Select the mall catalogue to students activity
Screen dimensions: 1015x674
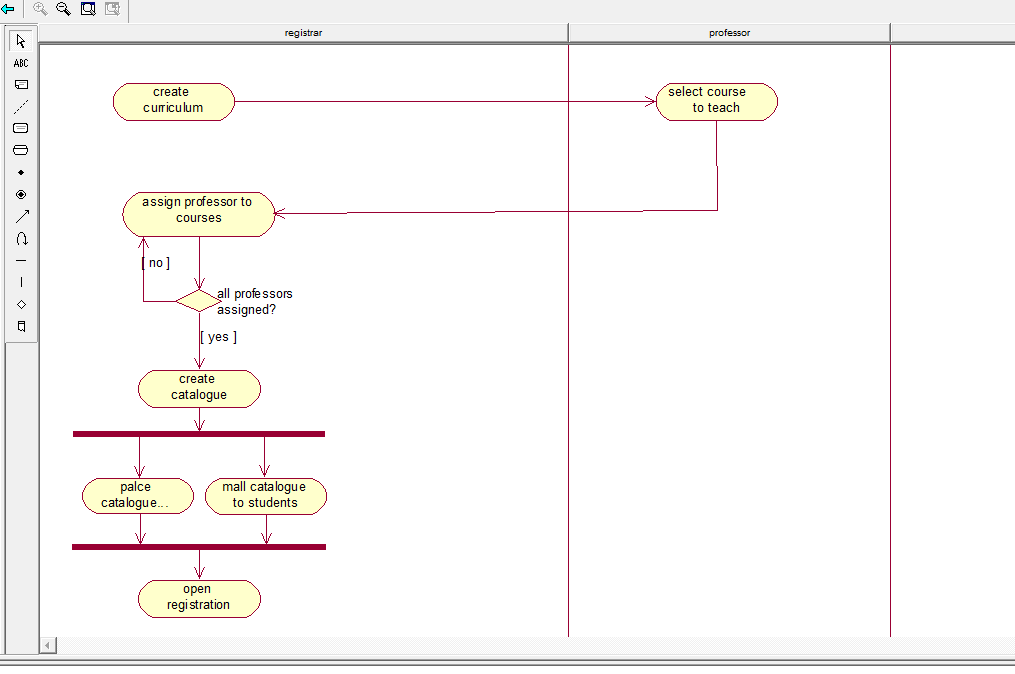tap(266, 496)
